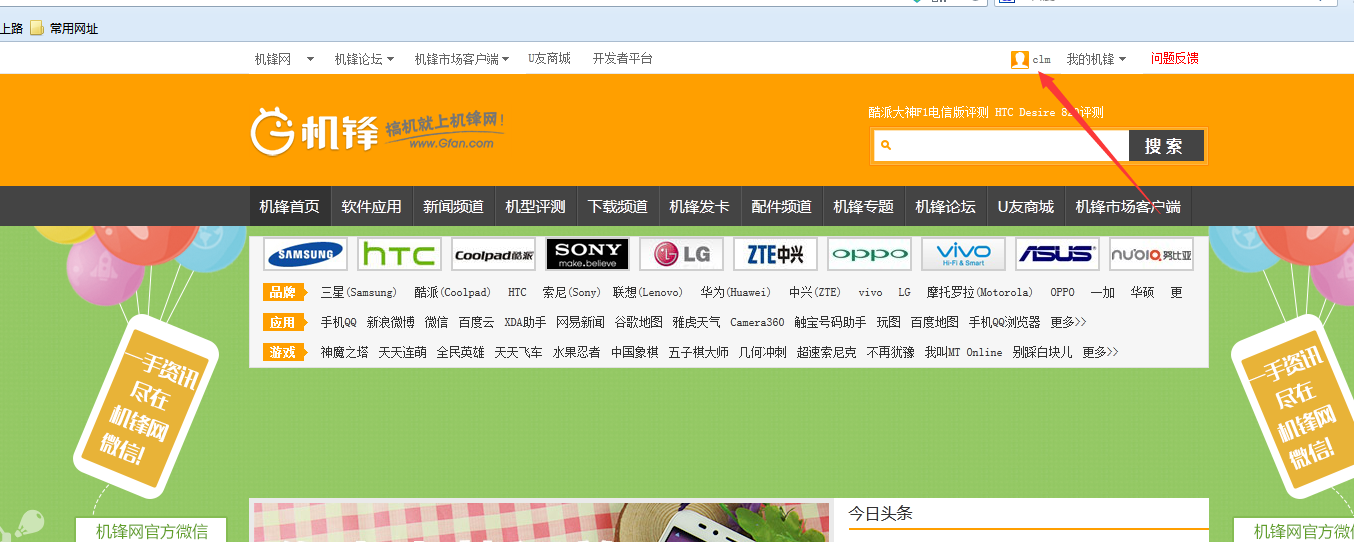Click the ZTE brand logo
The image size is (1354, 542).
click(x=775, y=254)
